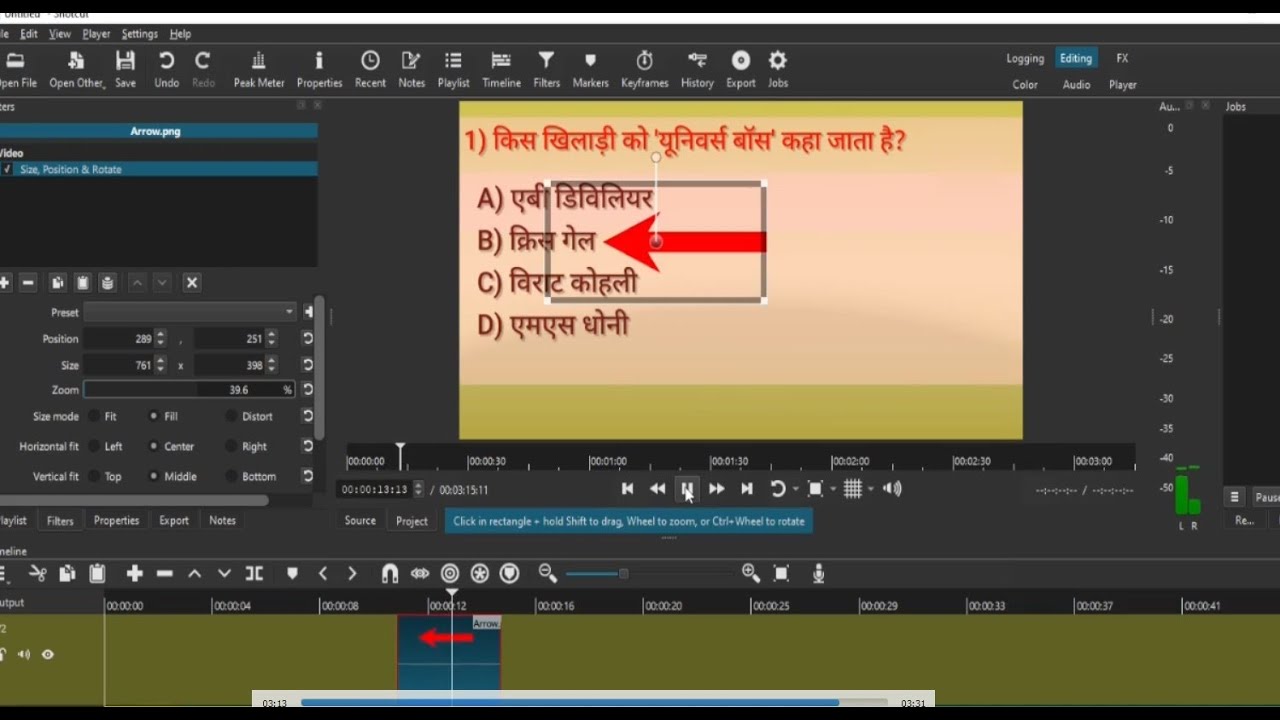
Task: Open the Markers toolbar icon
Action: click(x=590, y=69)
